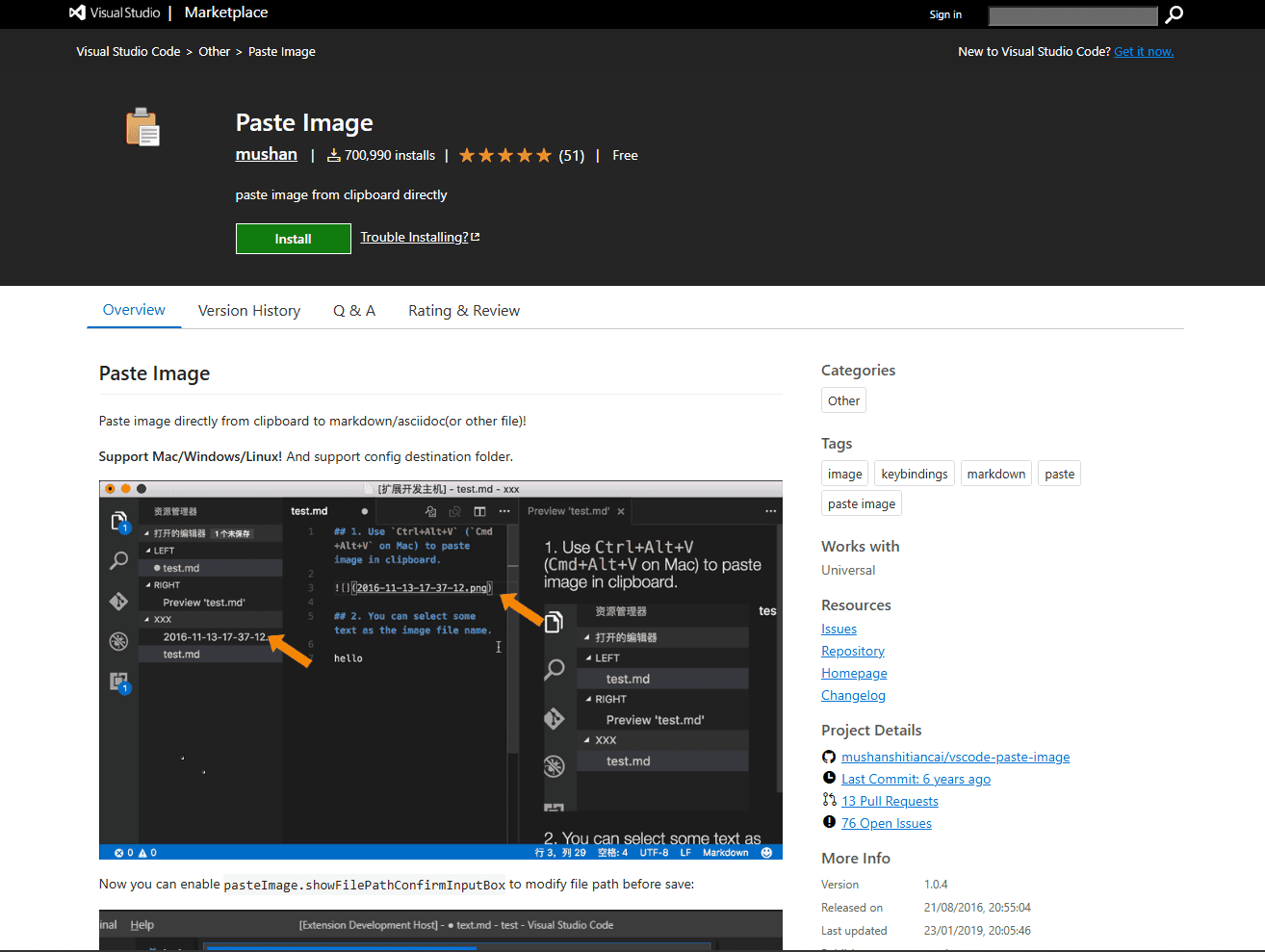Screen dimensions: 1265x952
Task: Open the Q & A tab
Action: pyautogui.click(x=354, y=311)
